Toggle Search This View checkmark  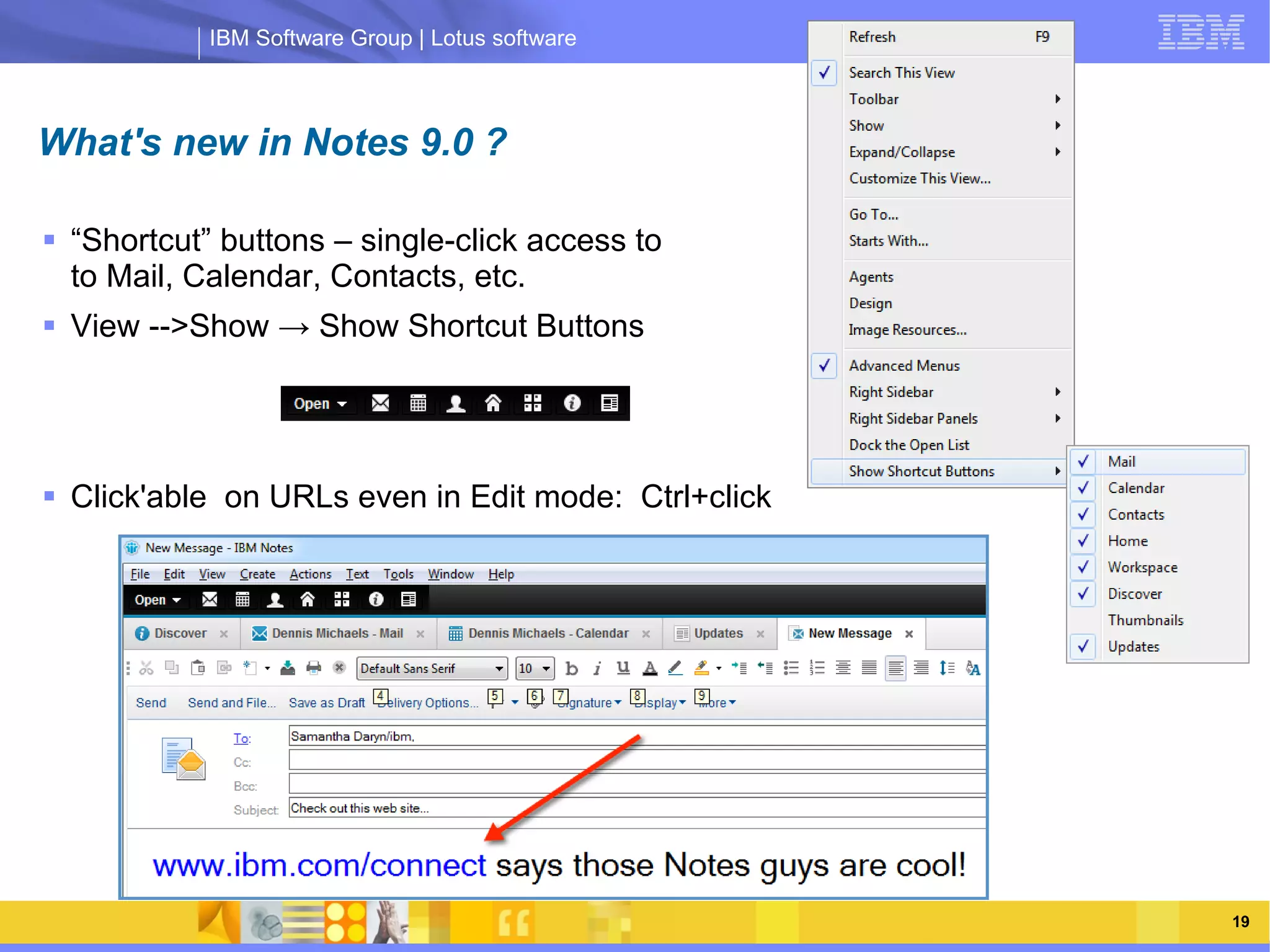(825, 73)
